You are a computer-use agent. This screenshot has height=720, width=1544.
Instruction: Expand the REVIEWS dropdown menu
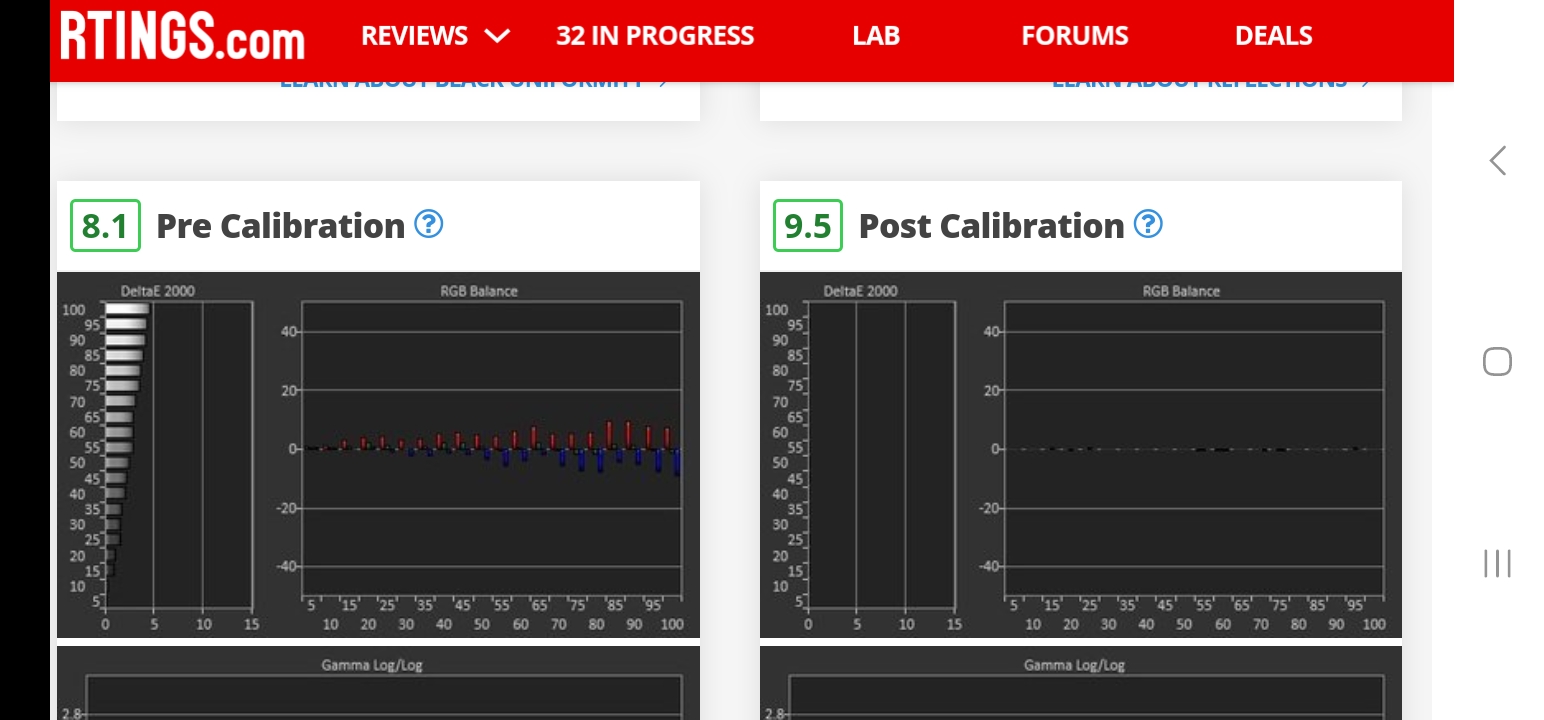click(x=435, y=37)
